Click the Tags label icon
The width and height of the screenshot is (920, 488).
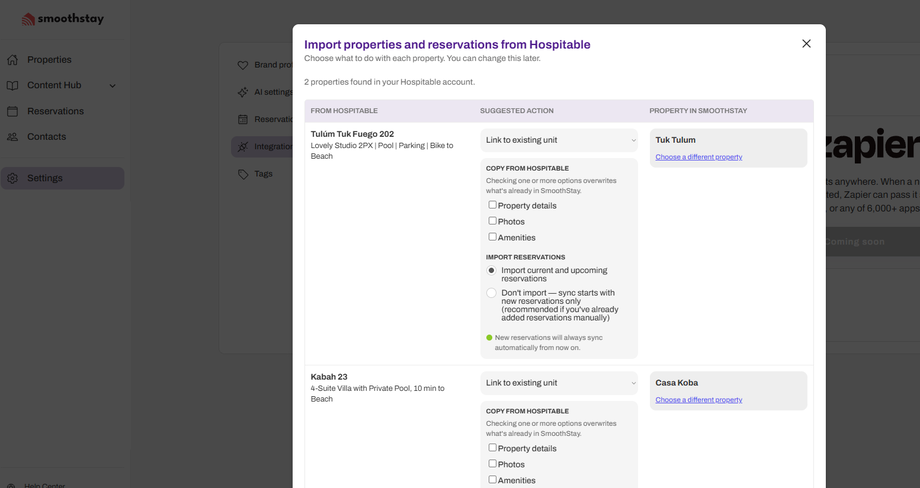243,174
